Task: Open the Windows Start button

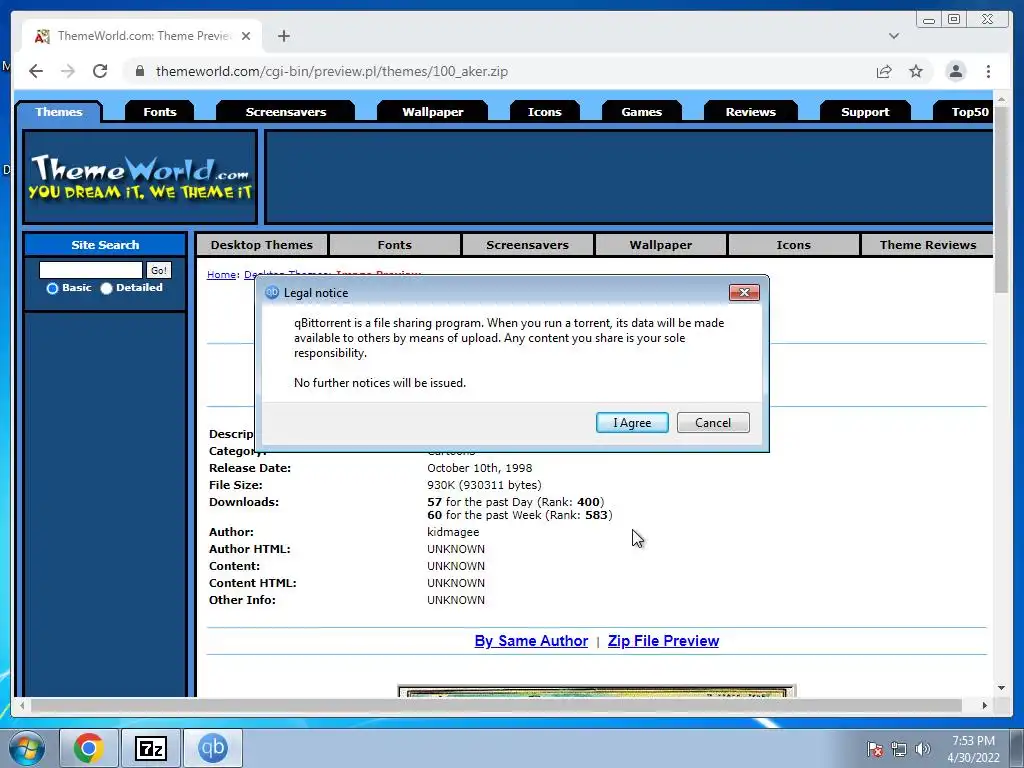Action: (27, 748)
